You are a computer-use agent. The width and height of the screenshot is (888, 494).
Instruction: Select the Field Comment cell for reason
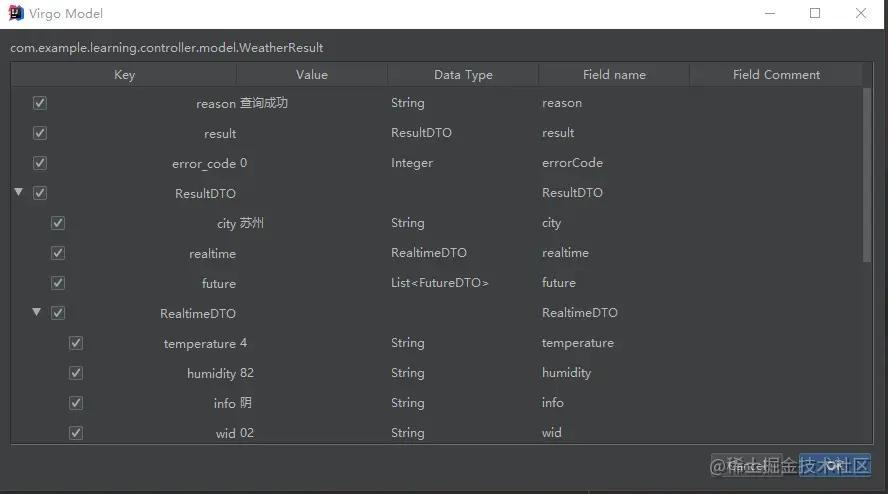pyautogui.click(x=776, y=103)
